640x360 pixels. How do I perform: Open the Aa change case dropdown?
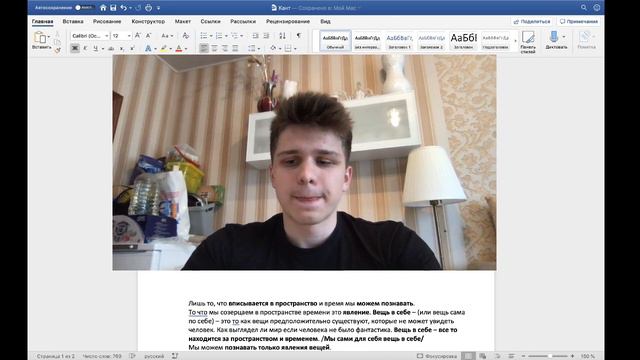point(167,36)
